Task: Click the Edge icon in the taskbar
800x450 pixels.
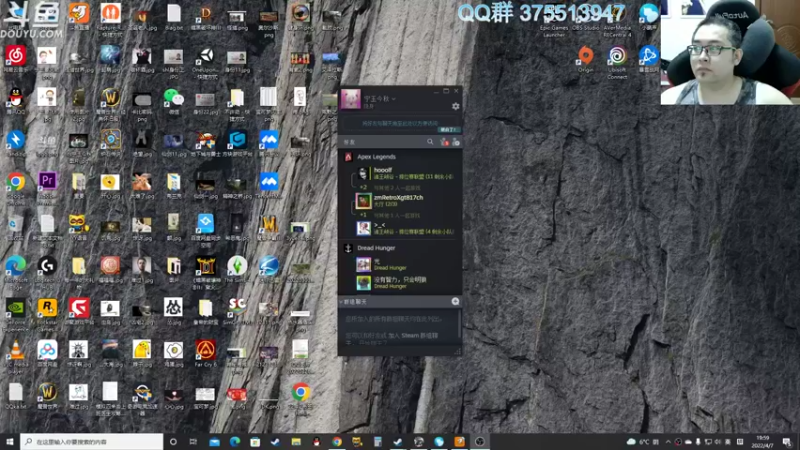Action: 235,442
